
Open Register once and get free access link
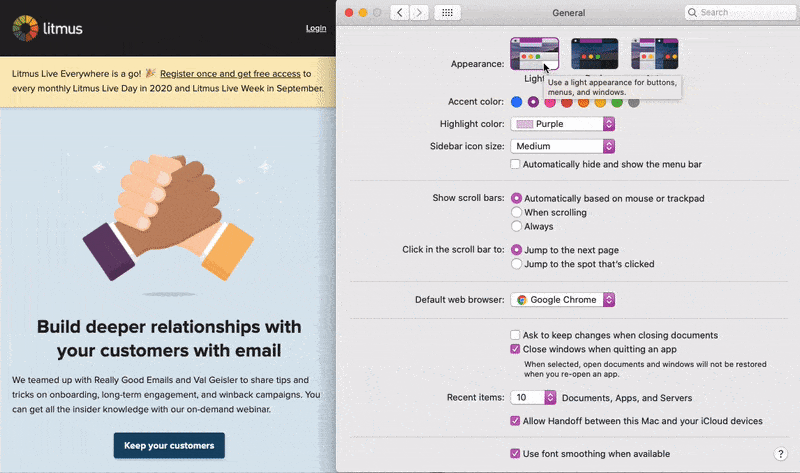230,73
